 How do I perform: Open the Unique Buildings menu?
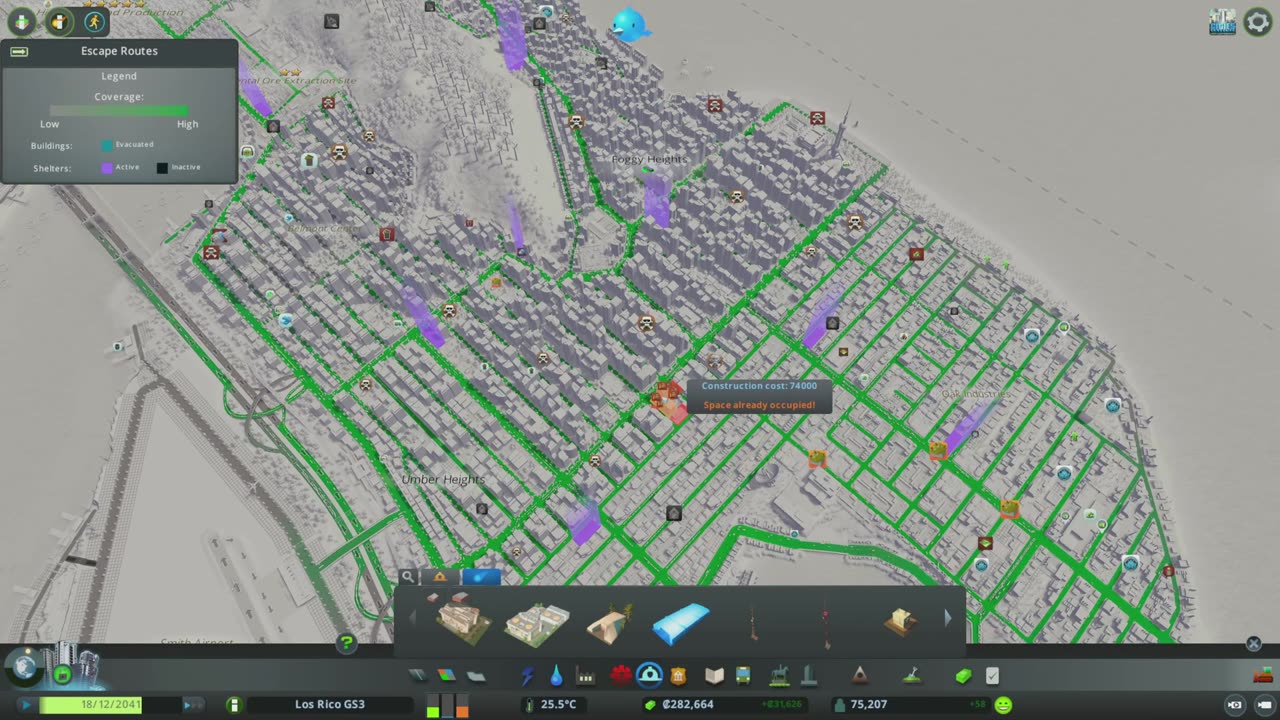pyautogui.click(x=808, y=676)
